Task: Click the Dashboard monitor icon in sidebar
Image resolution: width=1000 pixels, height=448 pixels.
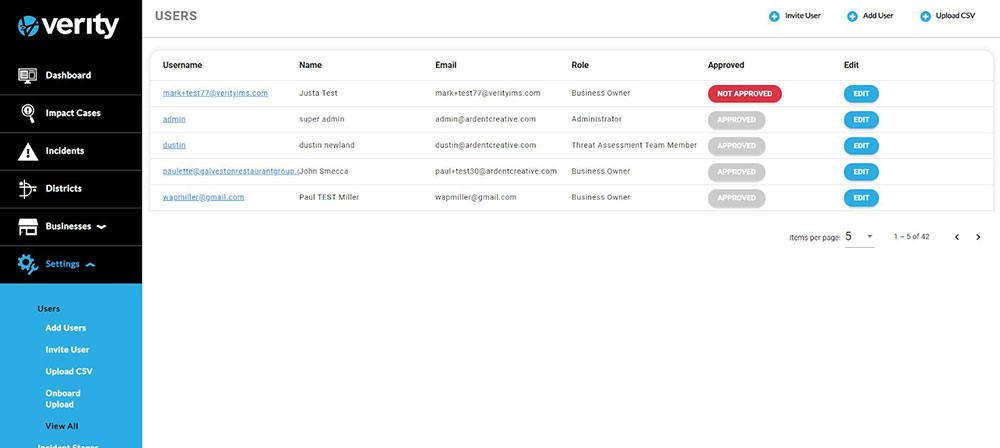Action: click(x=28, y=75)
